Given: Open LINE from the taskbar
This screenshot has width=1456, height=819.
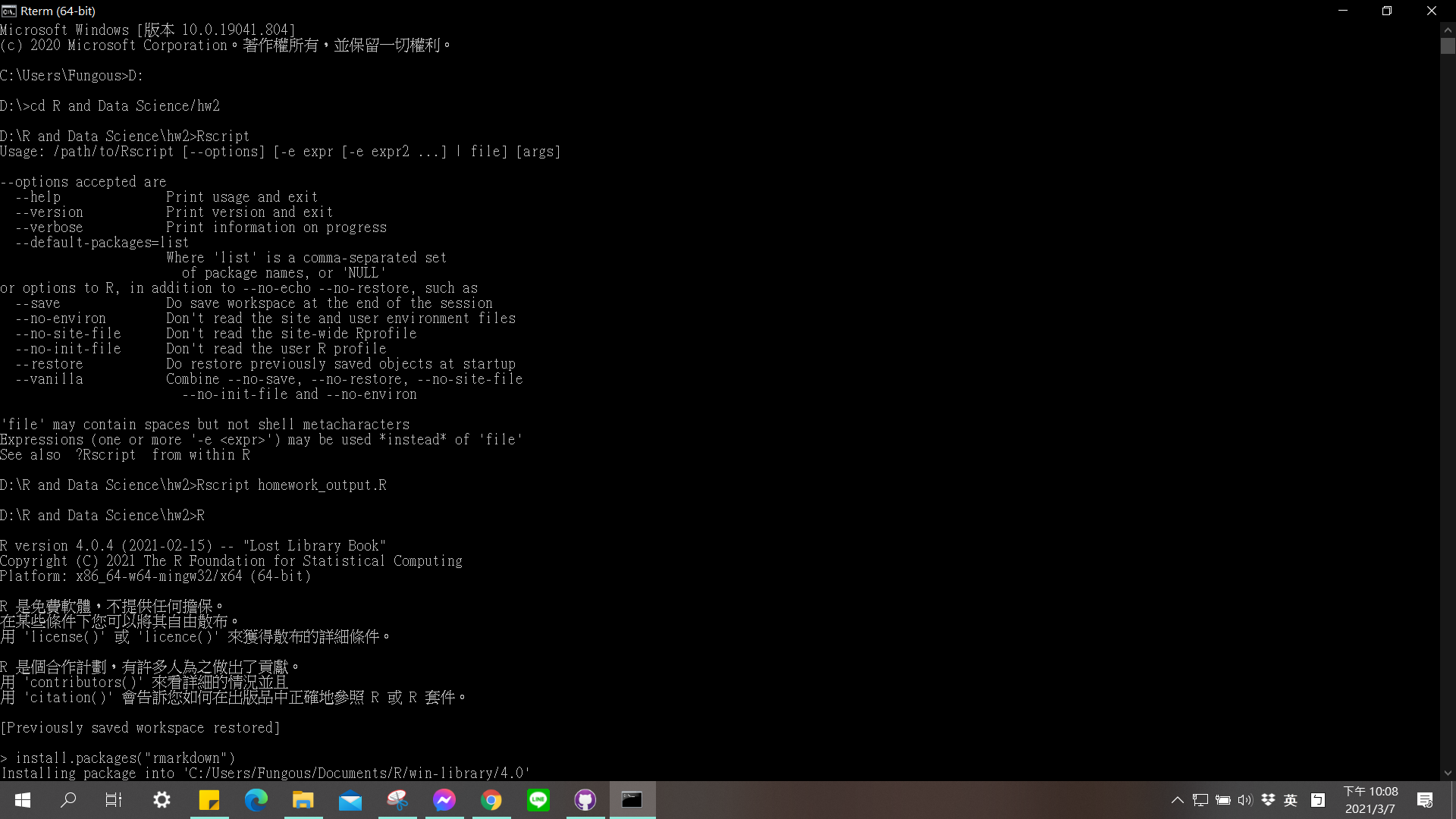Looking at the screenshot, I should pyautogui.click(x=538, y=800).
